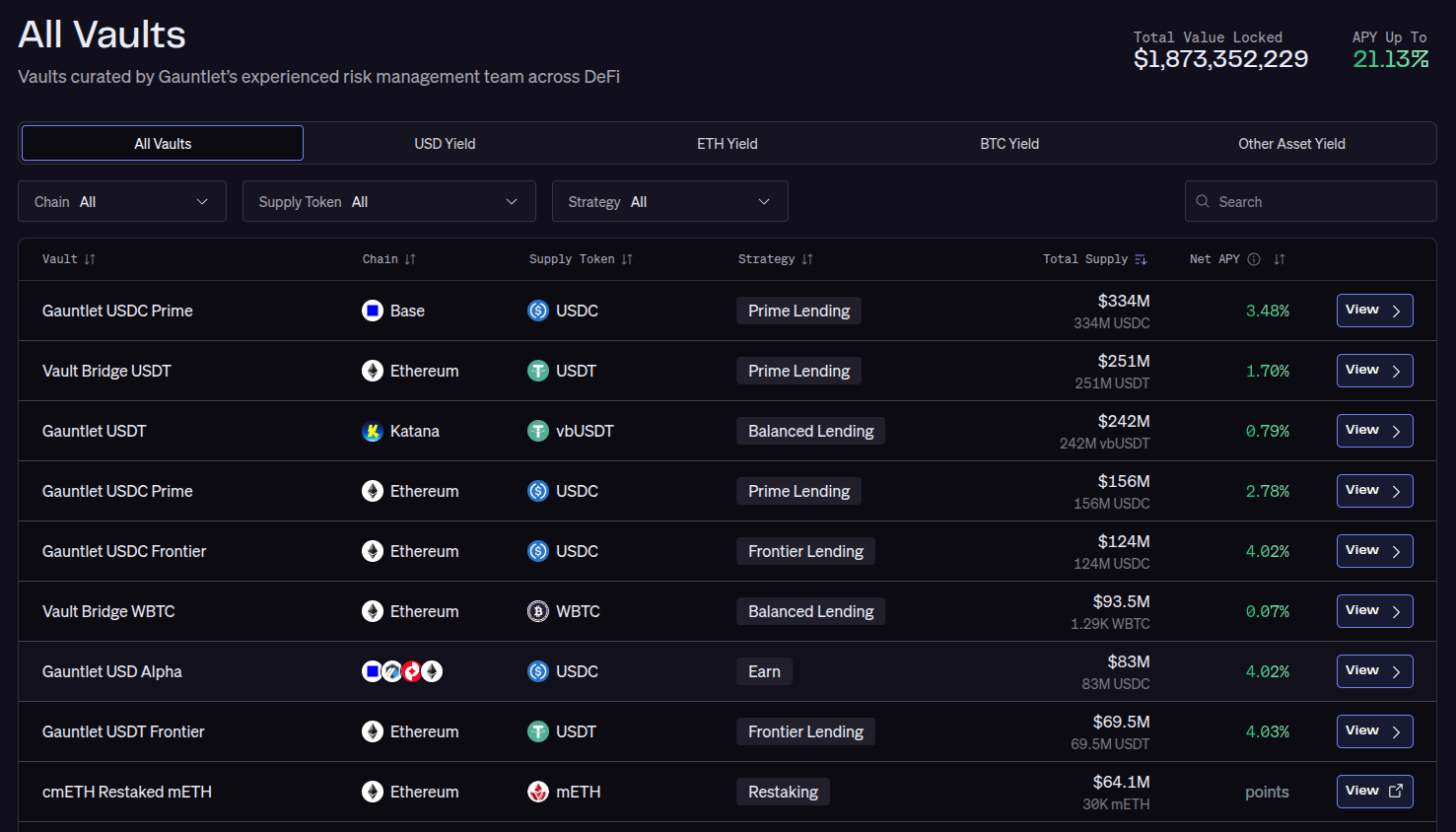The image size is (1456, 832).
Task: Sort by Supply Token column
Action: (x=627, y=259)
